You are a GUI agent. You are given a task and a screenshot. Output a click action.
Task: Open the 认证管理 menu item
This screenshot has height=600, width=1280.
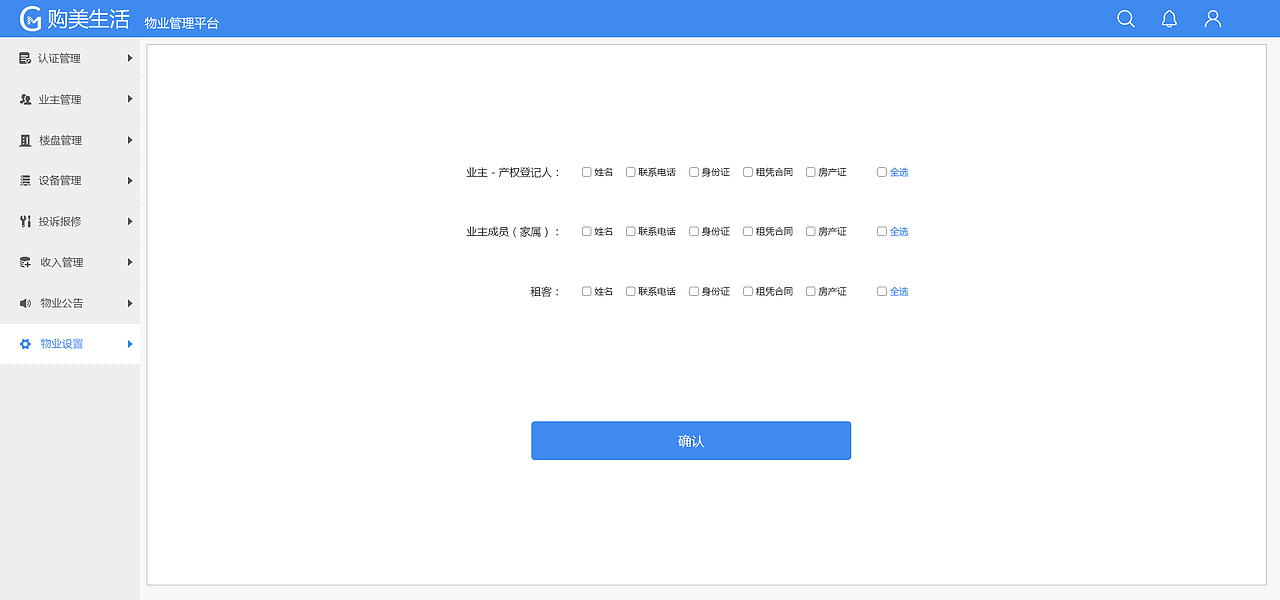[70, 58]
